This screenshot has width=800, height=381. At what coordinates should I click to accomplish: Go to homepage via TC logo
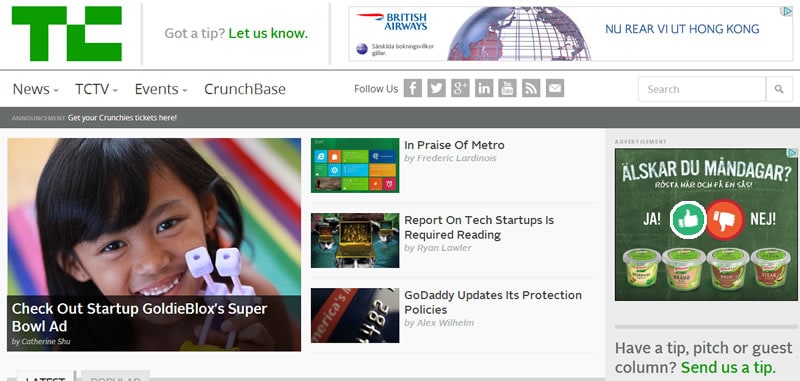pos(67,34)
